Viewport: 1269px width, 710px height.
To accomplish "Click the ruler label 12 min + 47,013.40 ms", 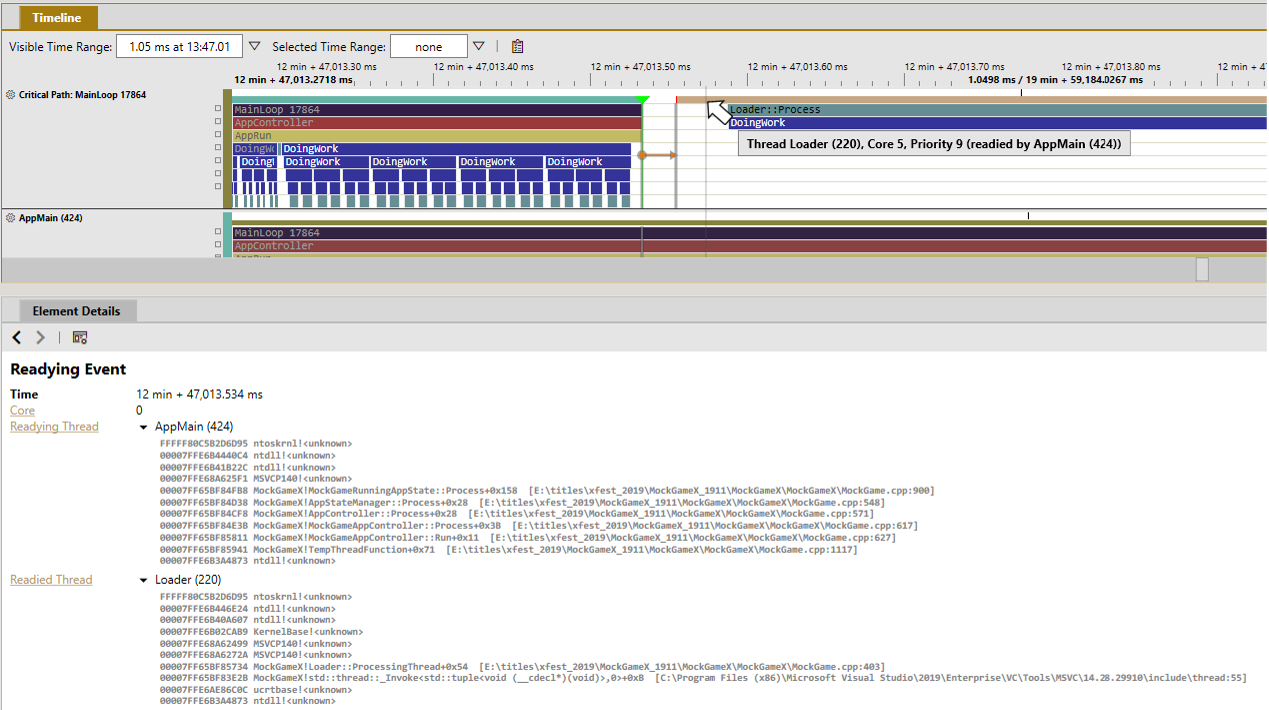I will pos(483,67).
